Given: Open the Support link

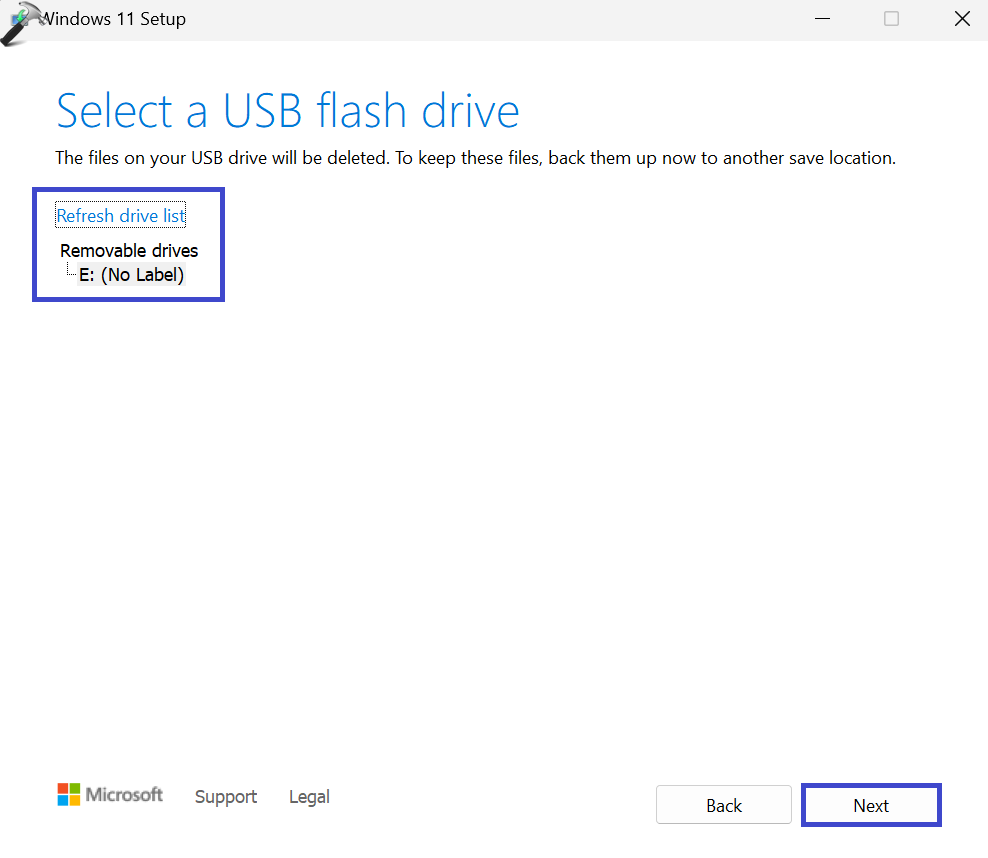Looking at the screenshot, I should point(226,797).
